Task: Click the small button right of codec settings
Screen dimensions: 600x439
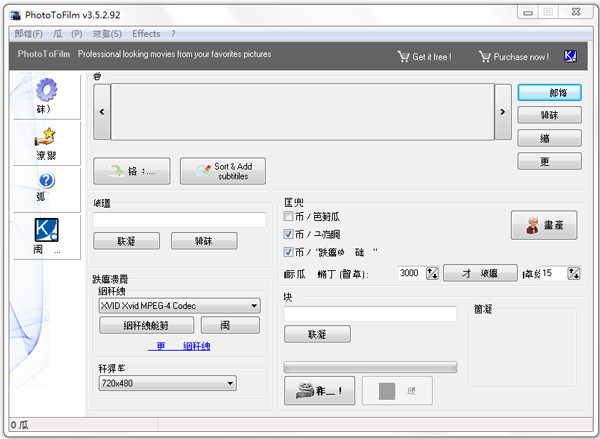Action: (x=230, y=325)
